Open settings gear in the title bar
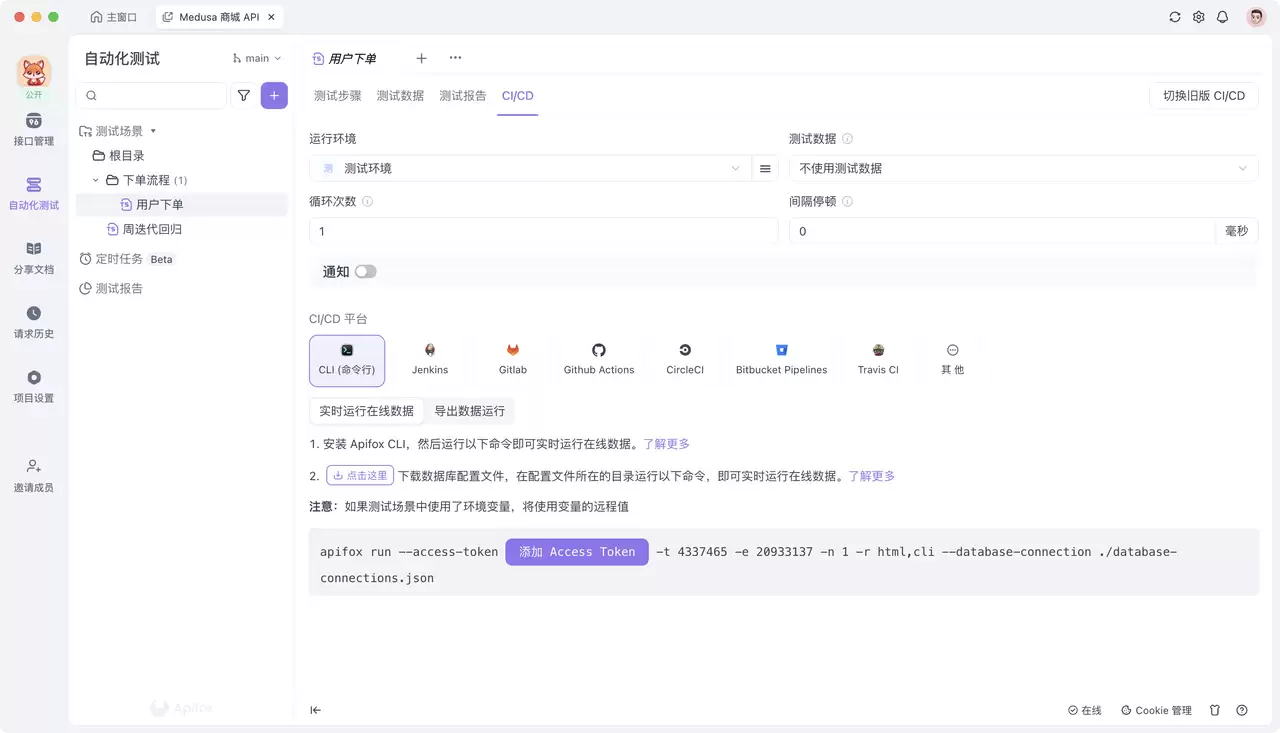 click(x=1199, y=17)
